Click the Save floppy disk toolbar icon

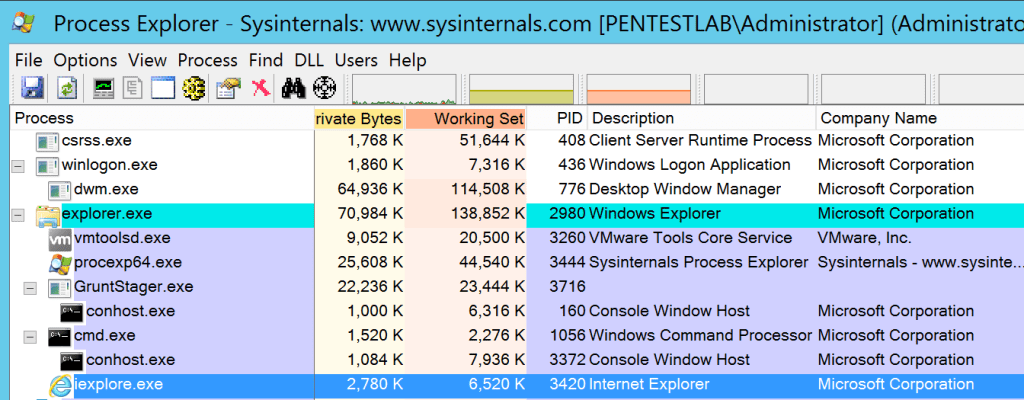point(31,89)
